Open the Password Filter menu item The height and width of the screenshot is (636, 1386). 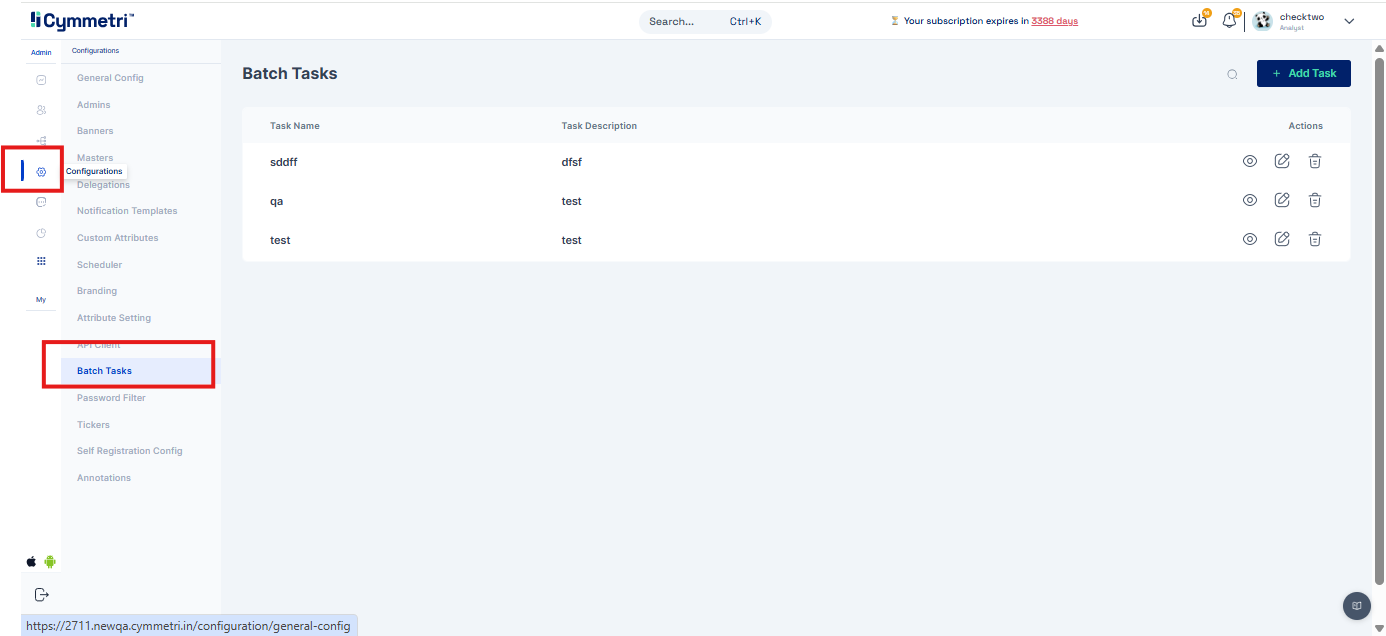click(111, 398)
